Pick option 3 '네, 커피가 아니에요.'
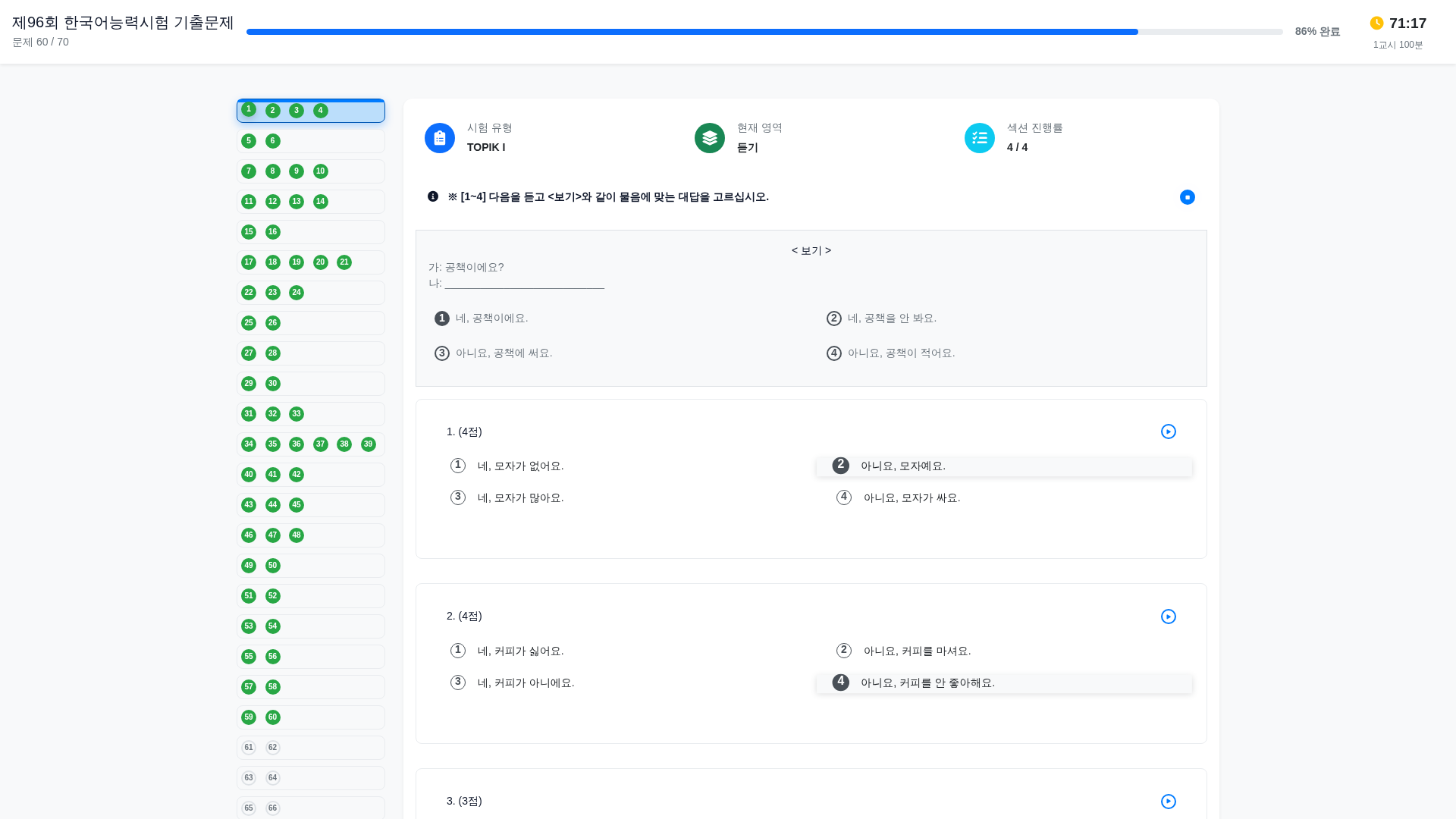 coord(526,682)
